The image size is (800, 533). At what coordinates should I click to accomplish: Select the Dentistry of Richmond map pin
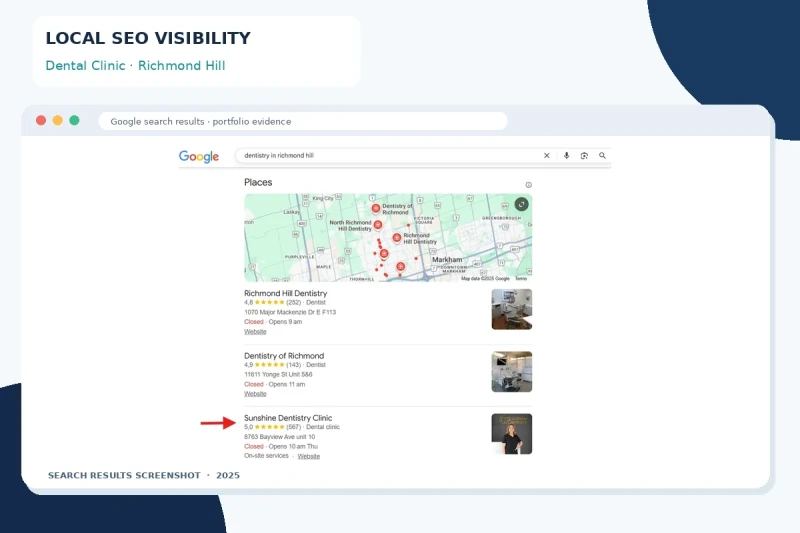pos(376,208)
